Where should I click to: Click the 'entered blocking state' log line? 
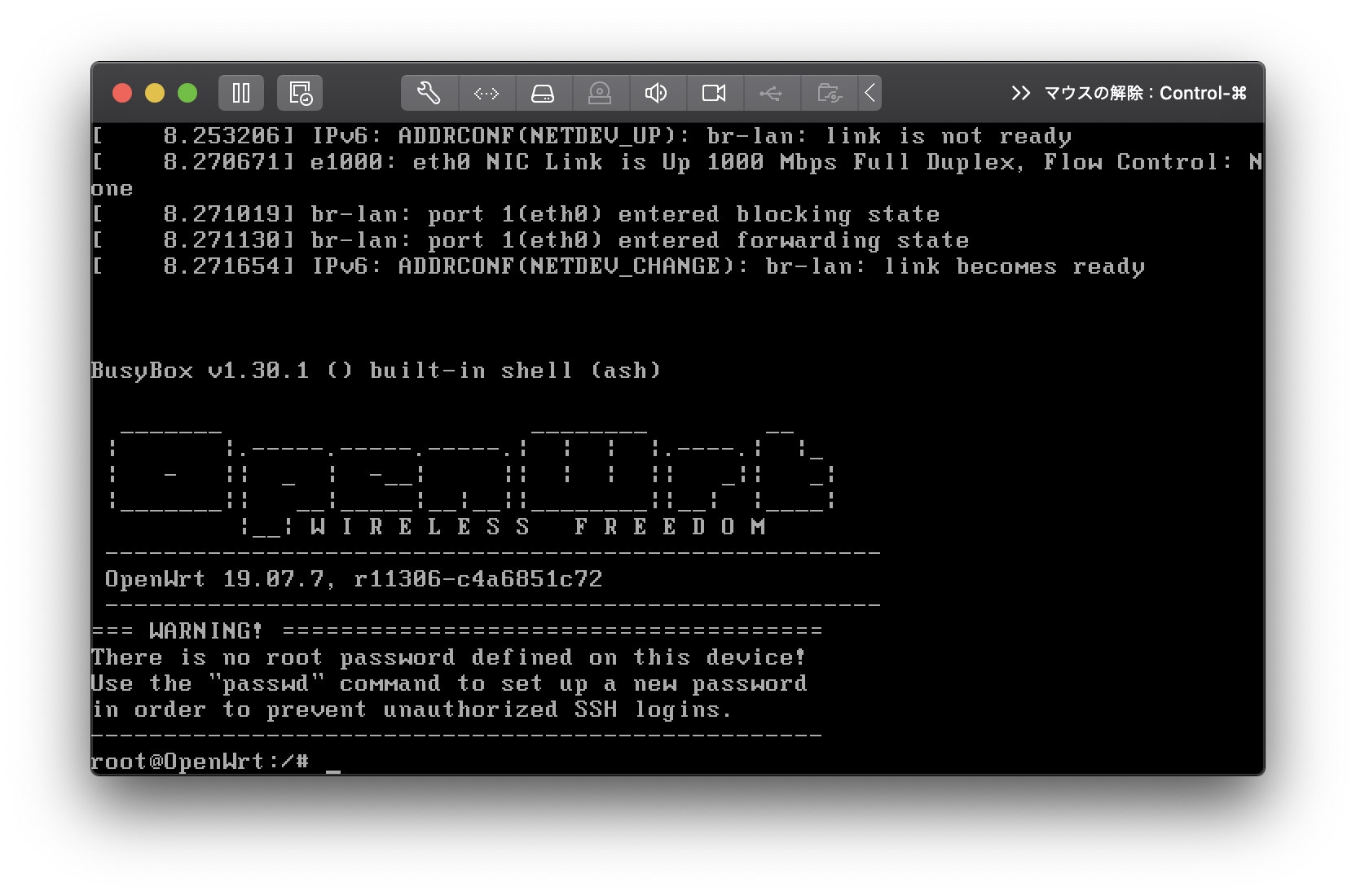click(x=516, y=214)
